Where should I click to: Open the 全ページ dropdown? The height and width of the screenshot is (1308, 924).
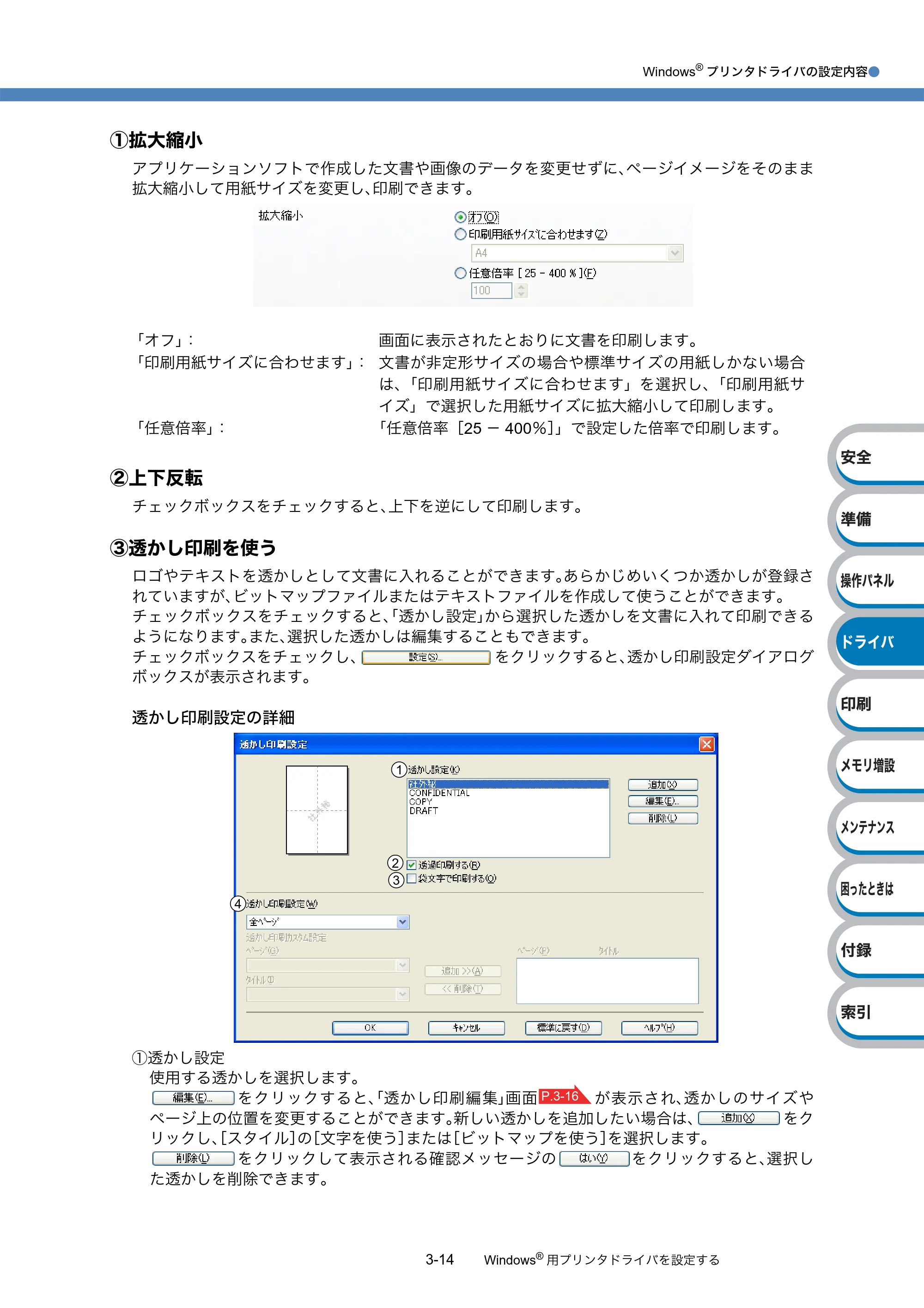pyautogui.click(x=328, y=922)
